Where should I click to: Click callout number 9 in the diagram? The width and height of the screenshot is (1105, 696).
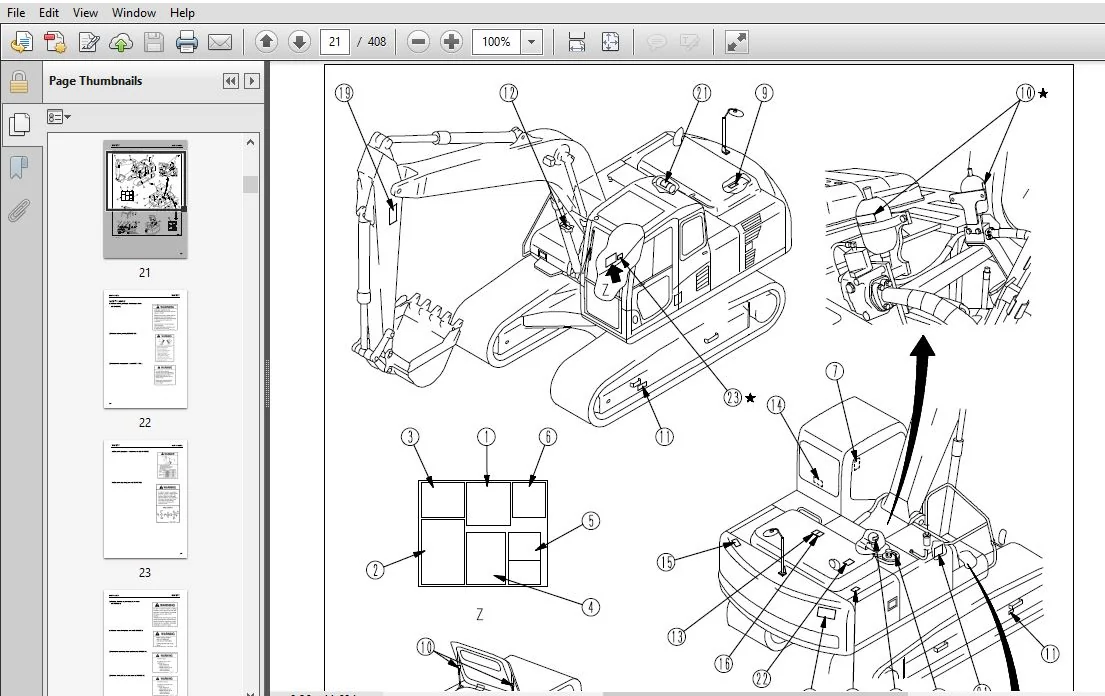click(x=764, y=93)
